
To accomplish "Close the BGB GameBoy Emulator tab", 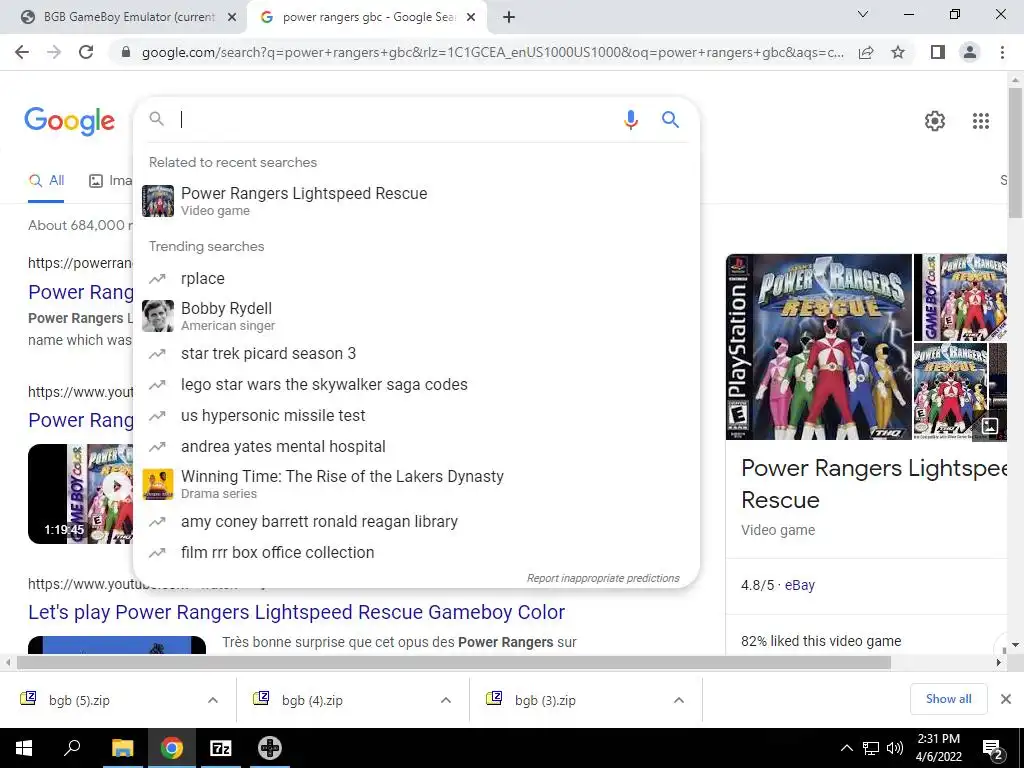I will pyautogui.click(x=232, y=18).
